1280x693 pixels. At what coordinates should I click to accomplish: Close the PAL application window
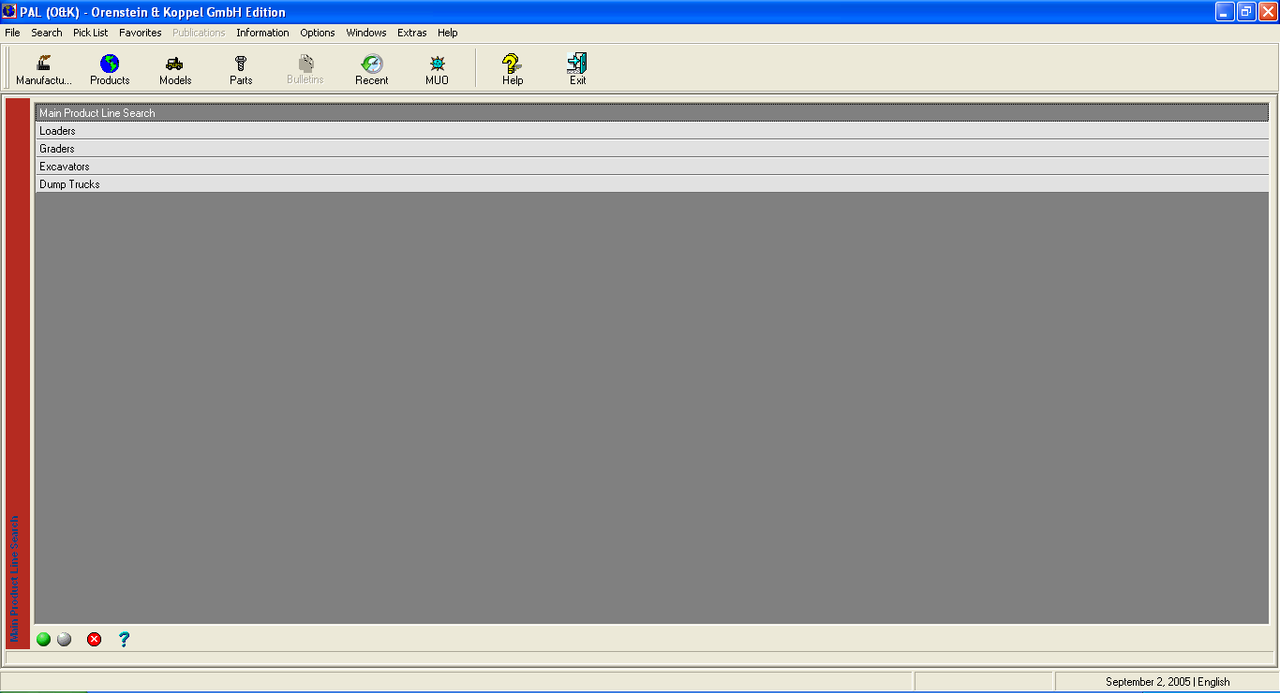(x=1267, y=12)
